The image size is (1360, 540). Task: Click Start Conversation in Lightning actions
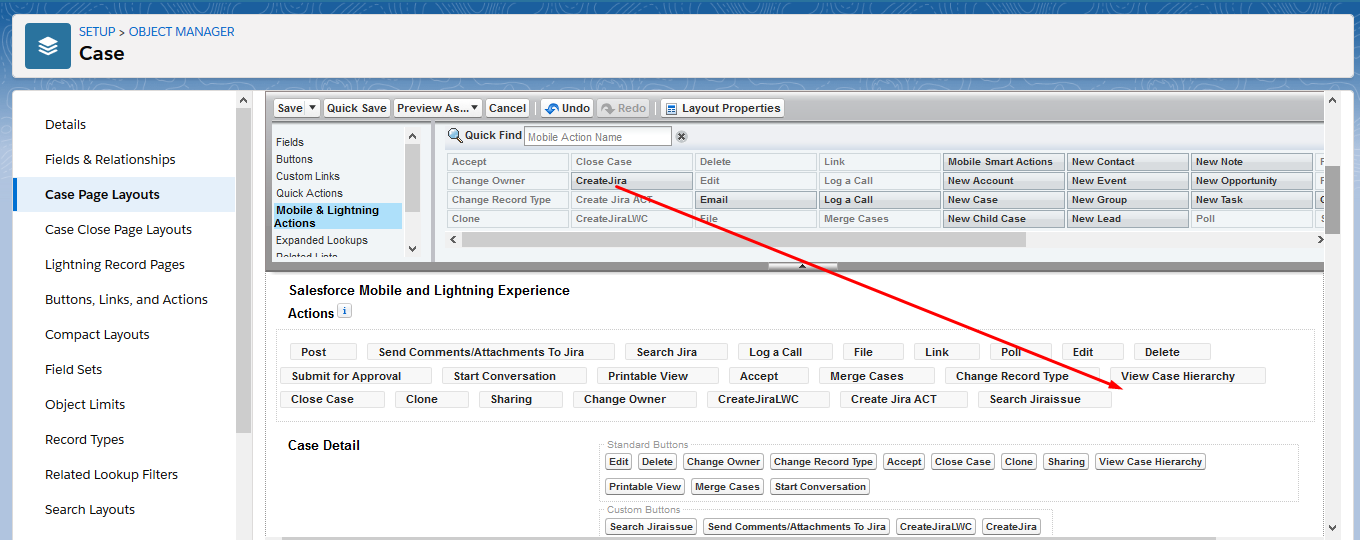click(x=514, y=376)
